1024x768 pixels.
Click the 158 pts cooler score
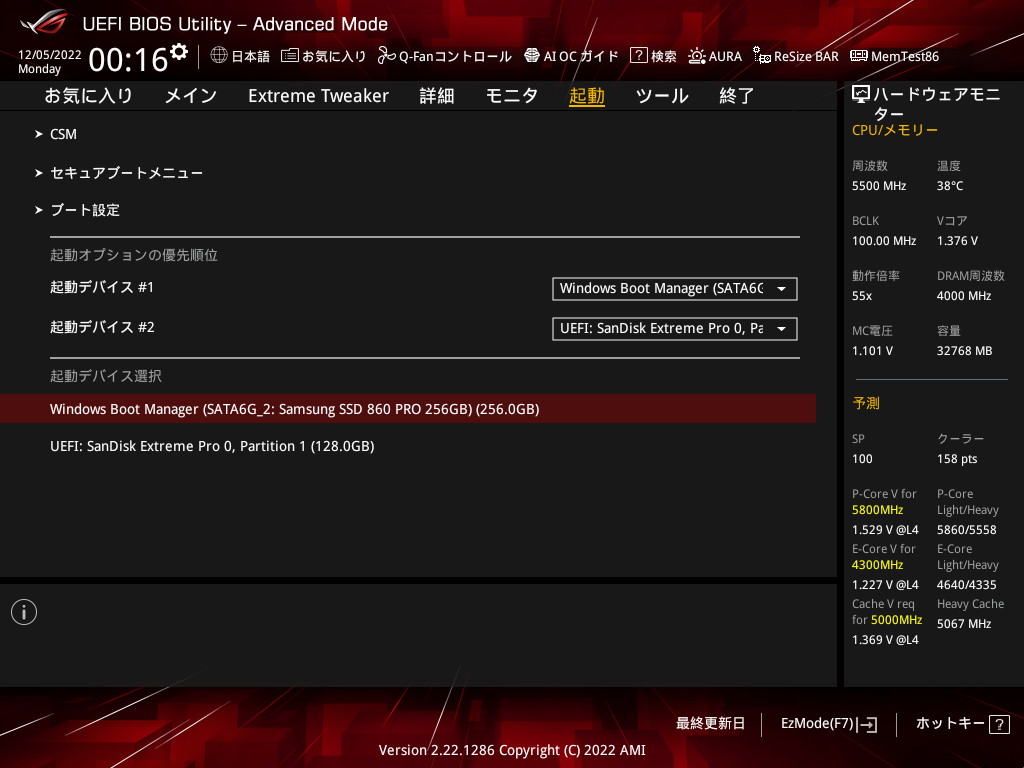pos(957,459)
